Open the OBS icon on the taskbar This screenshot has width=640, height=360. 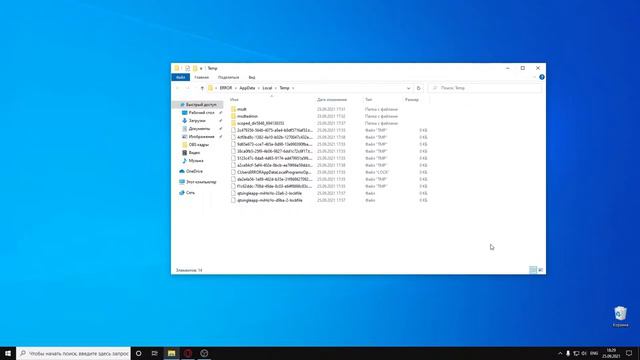(x=204, y=353)
